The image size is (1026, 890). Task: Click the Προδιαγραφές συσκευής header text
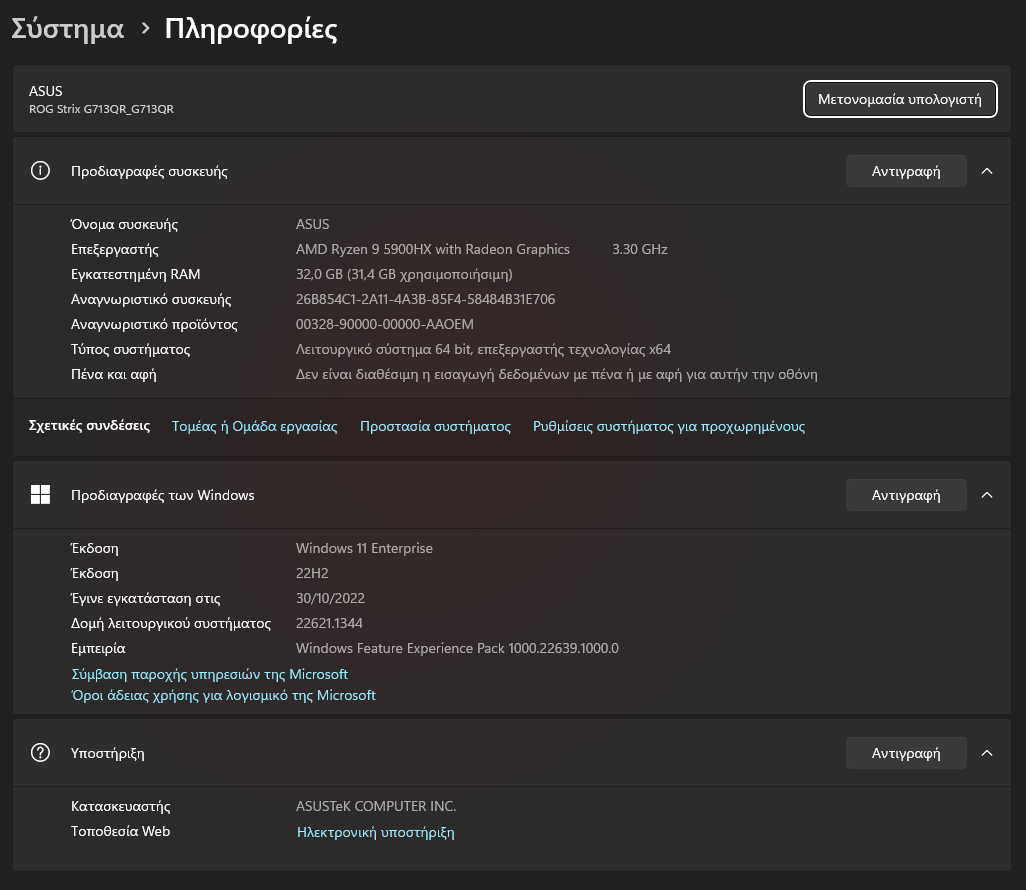tap(149, 171)
